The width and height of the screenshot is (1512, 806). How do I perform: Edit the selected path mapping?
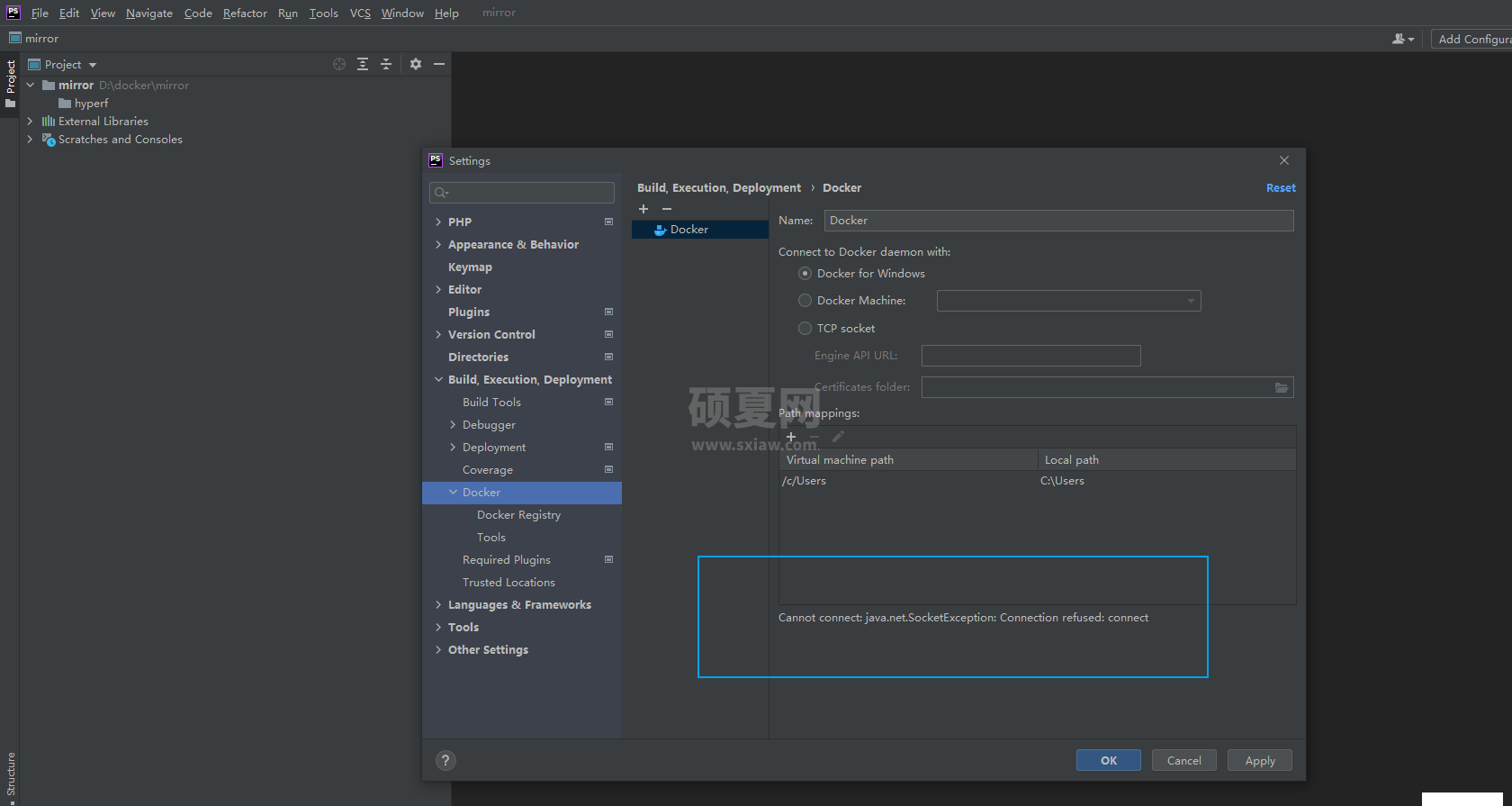tap(838, 437)
